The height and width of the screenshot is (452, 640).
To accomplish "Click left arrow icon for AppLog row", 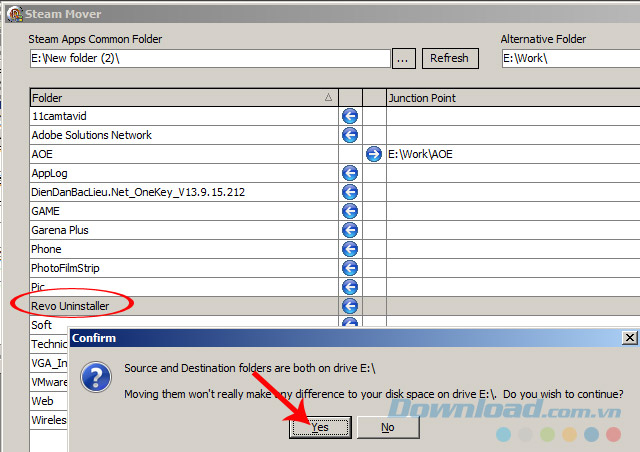I will (x=350, y=173).
